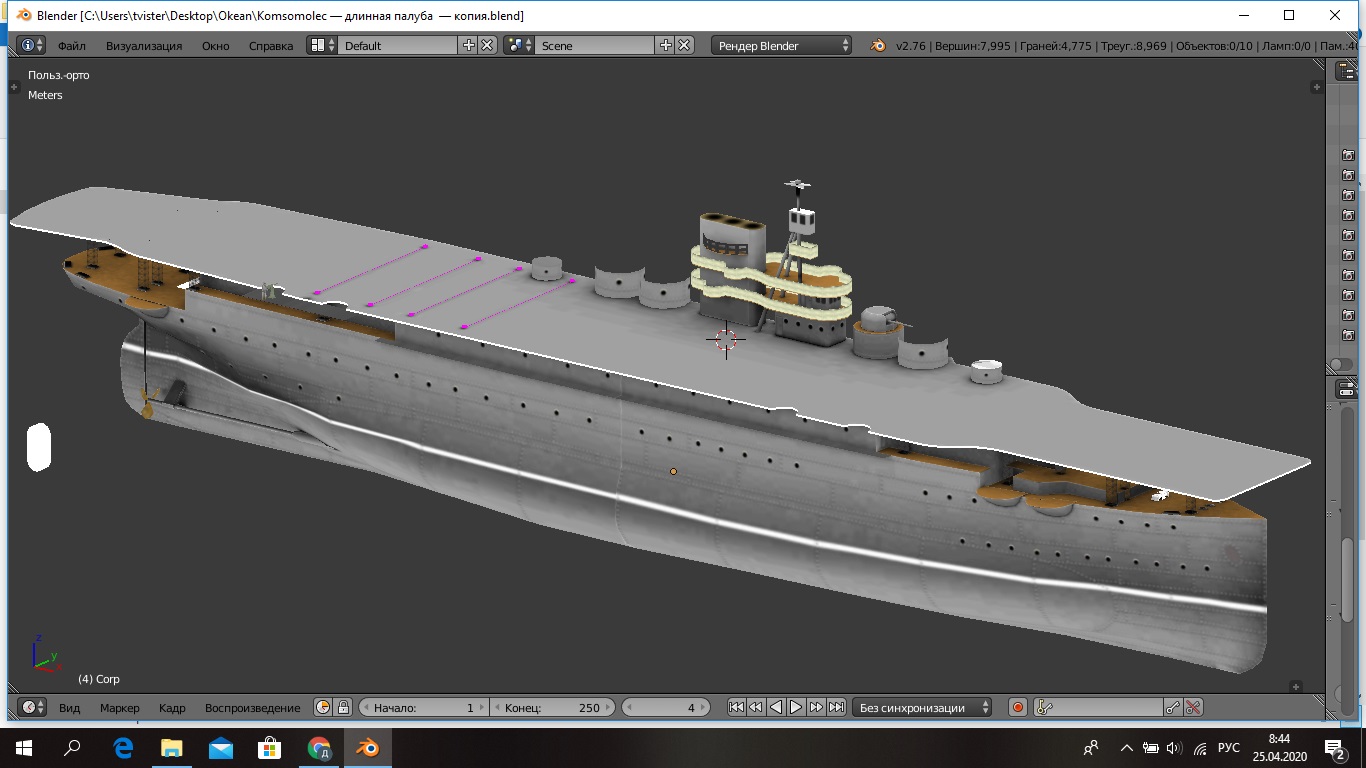Viewport: 1366px width, 768px height.
Task: Open the Рендер Blender engine dropdown
Action: click(x=782, y=45)
